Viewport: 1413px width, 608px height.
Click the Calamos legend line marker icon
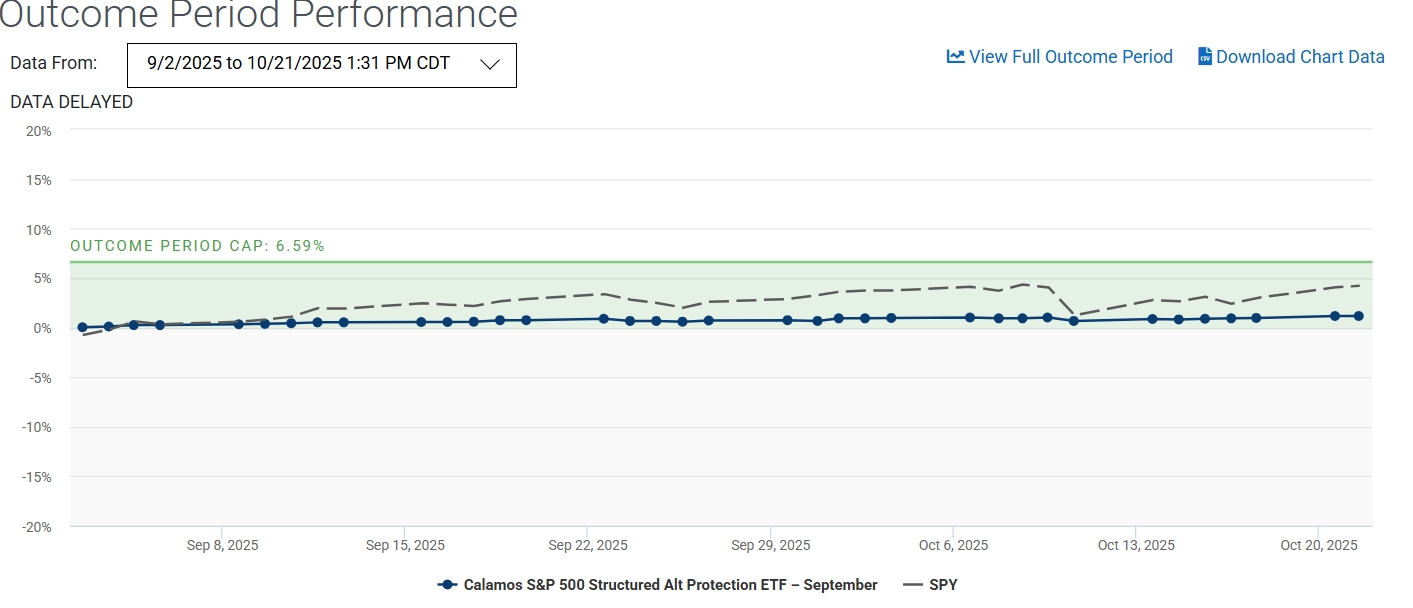click(x=448, y=585)
